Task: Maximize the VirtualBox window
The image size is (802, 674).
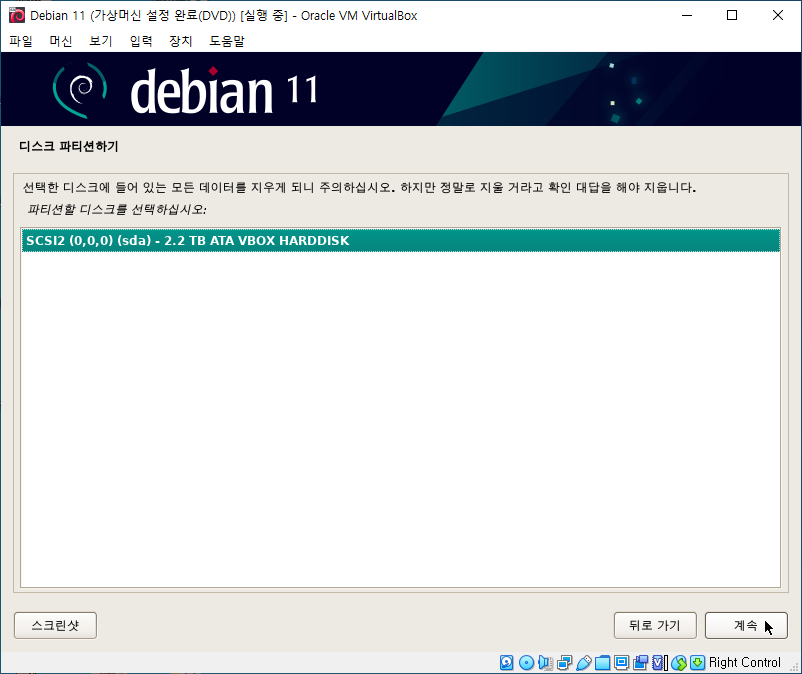Action: (x=732, y=15)
